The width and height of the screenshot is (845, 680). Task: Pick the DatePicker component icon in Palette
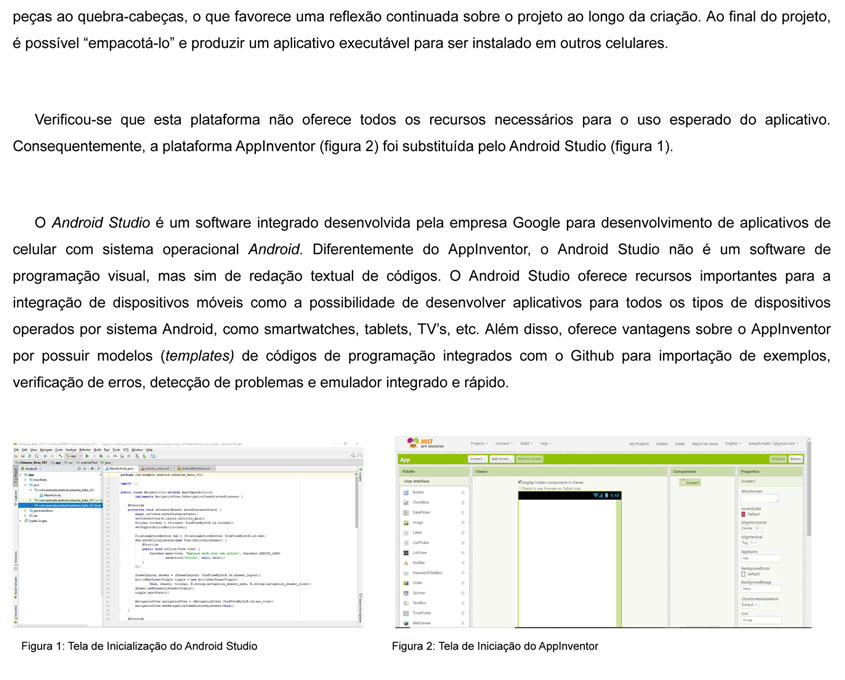point(404,513)
